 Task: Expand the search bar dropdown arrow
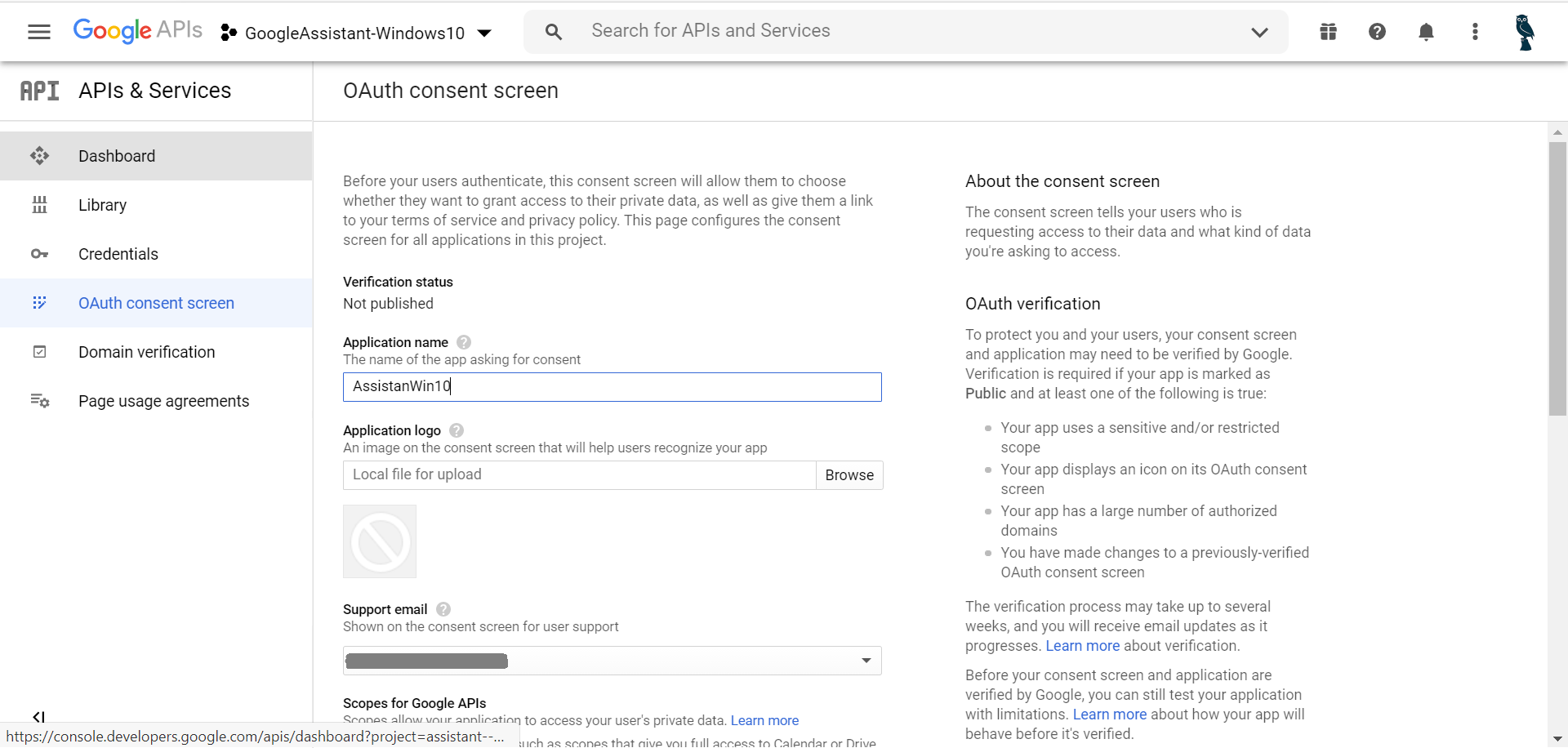[x=1259, y=32]
